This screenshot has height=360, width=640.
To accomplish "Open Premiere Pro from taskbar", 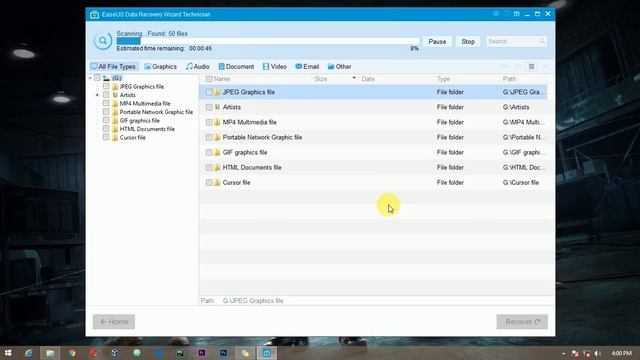I will click(202, 353).
